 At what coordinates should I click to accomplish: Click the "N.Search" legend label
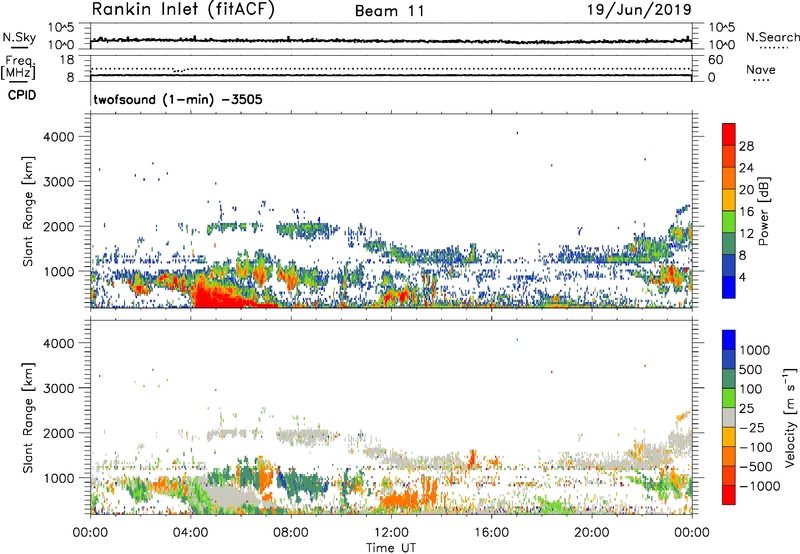click(773, 37)
